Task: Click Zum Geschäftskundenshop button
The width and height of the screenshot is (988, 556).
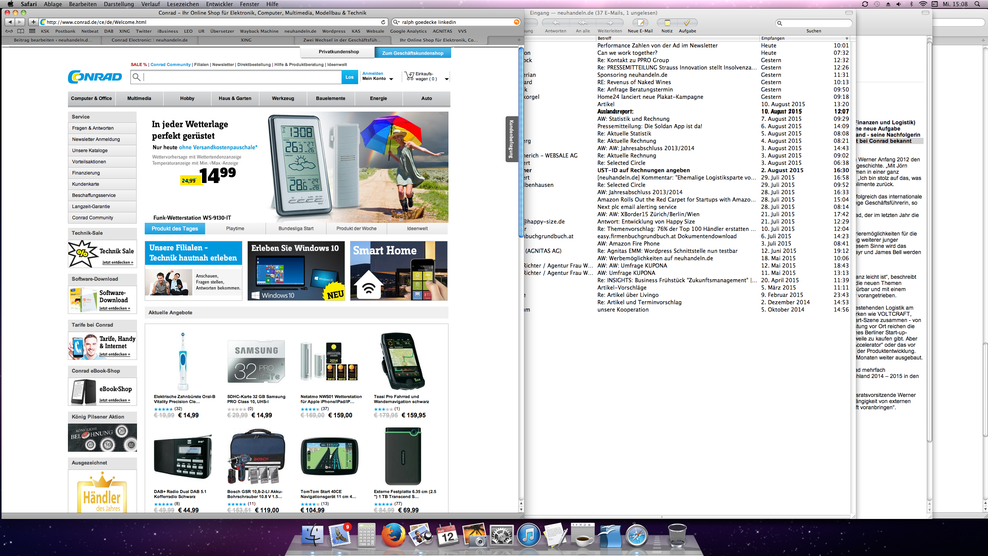Action: coord(413,53)
